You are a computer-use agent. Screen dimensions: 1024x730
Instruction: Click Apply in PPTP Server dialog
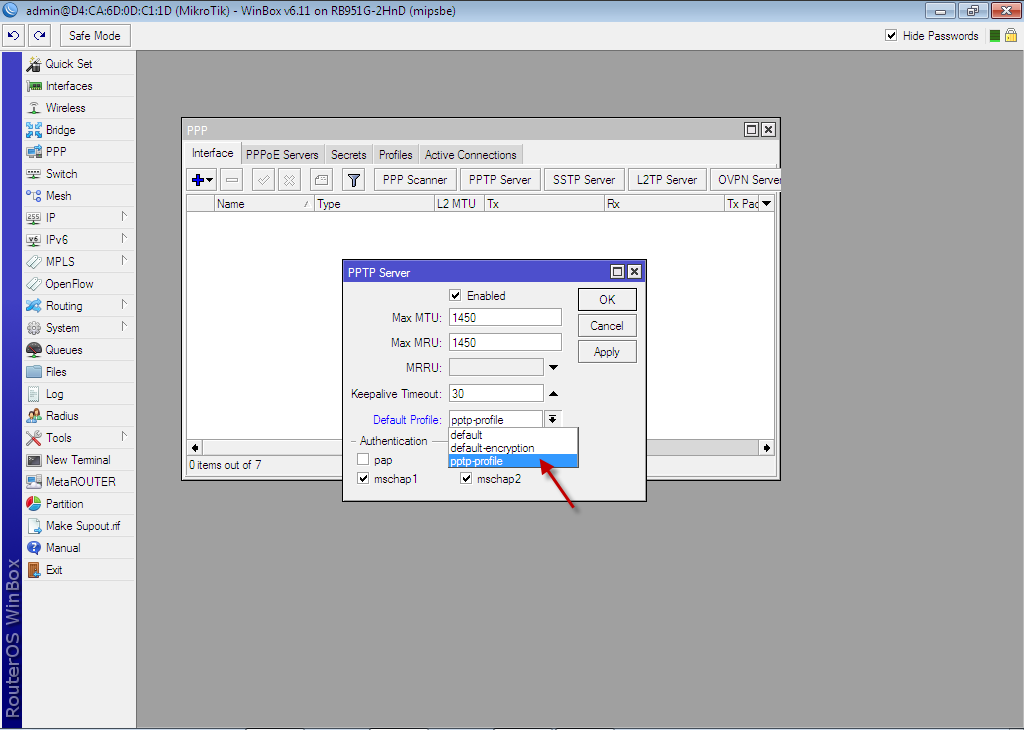pyautogui.click(x=607, y=352)
